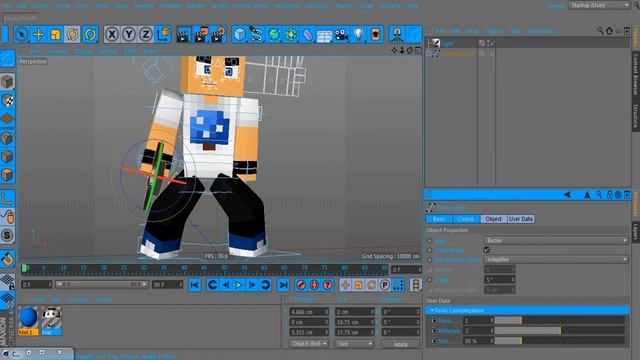Open the spline pen tool
This screenshot has width=640, height=360.
(257, 34)
